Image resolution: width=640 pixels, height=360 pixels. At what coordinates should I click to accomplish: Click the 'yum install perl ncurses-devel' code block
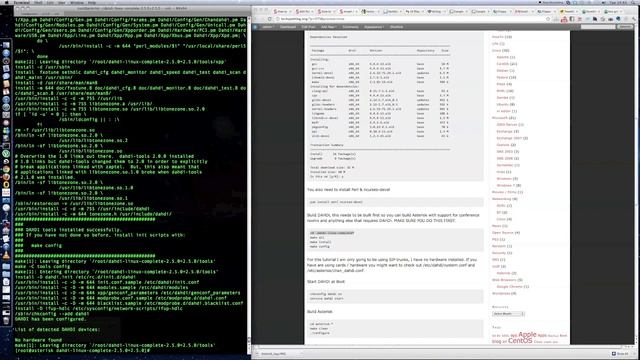(395, 202)
